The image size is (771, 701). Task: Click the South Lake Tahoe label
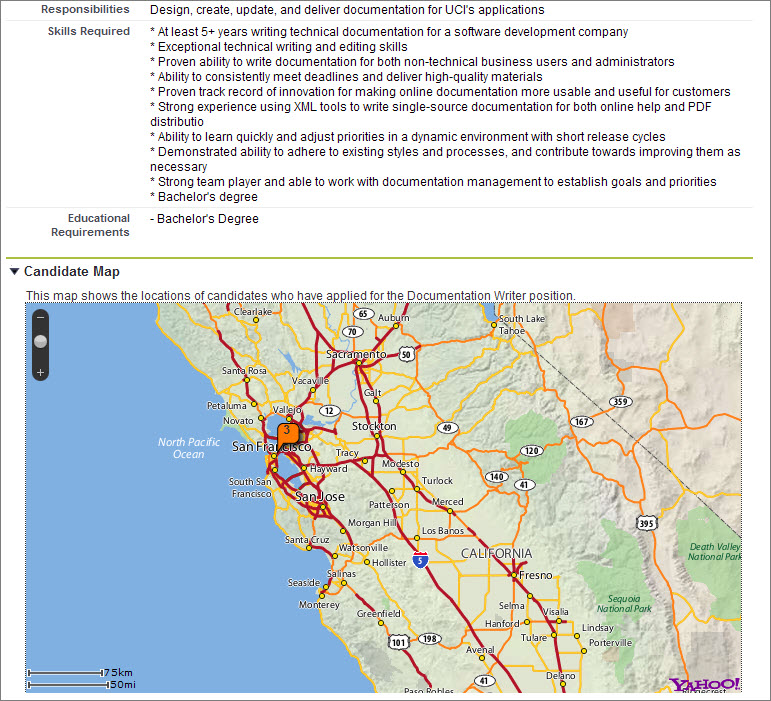coord(521,324)
